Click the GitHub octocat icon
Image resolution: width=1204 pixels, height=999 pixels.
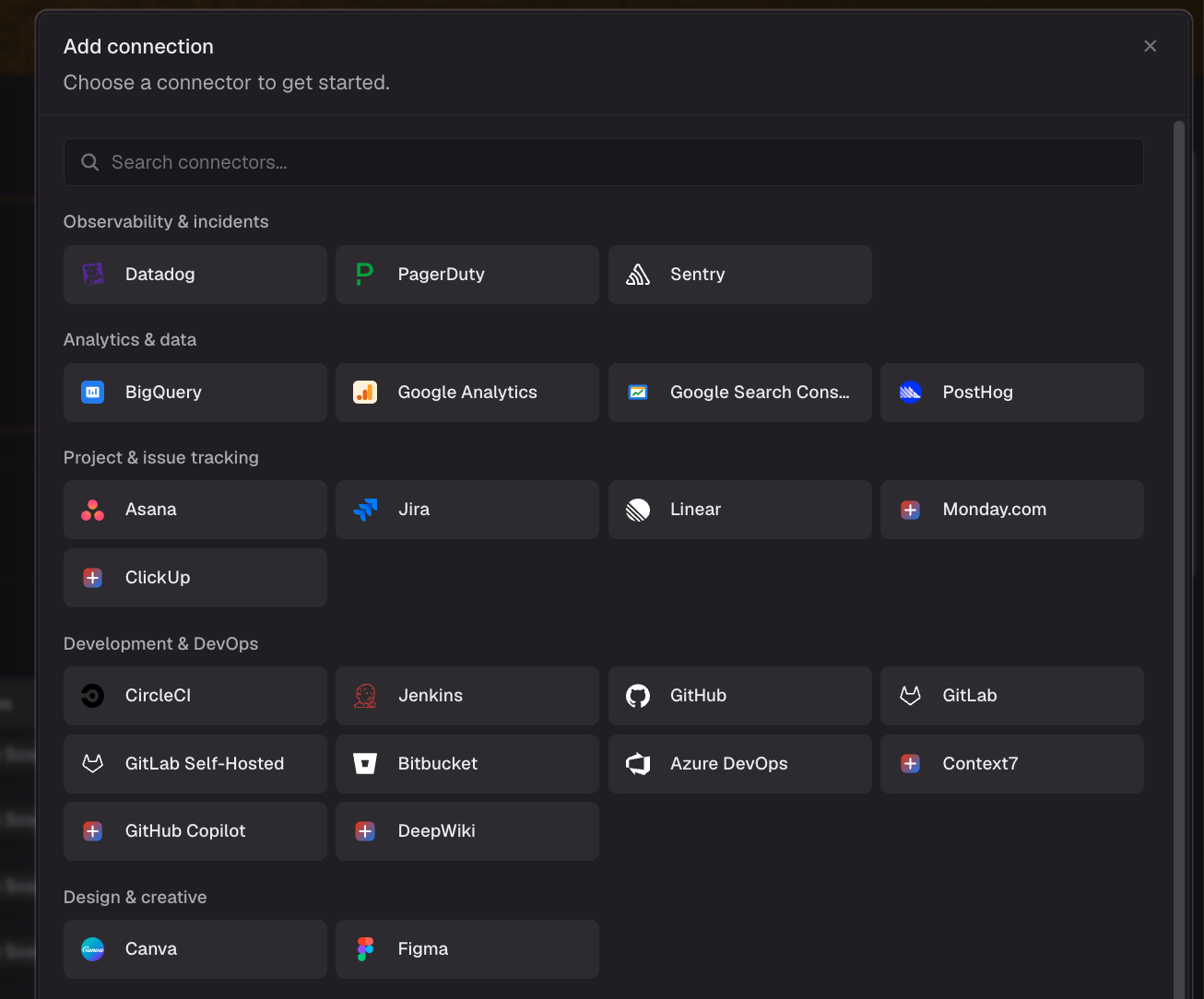[638, 696]
